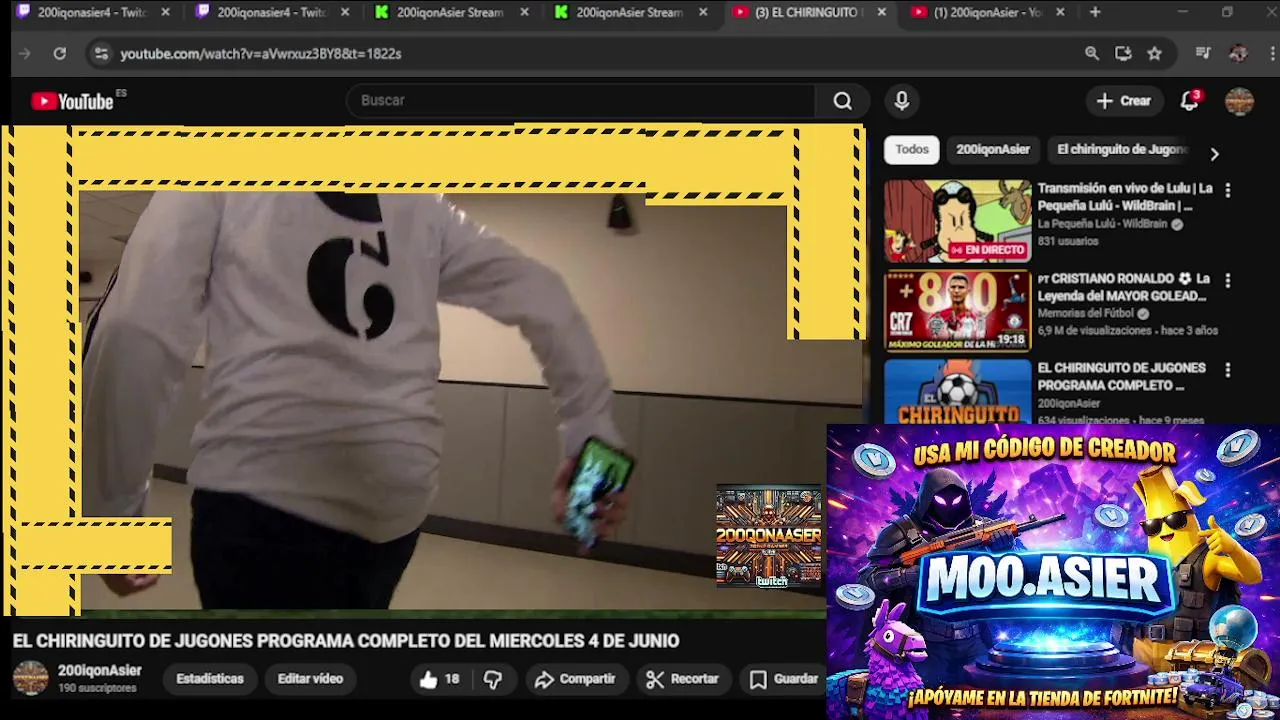1280x720 pixels.
Task: Click the address bar URL
Action: coord(261,54)
